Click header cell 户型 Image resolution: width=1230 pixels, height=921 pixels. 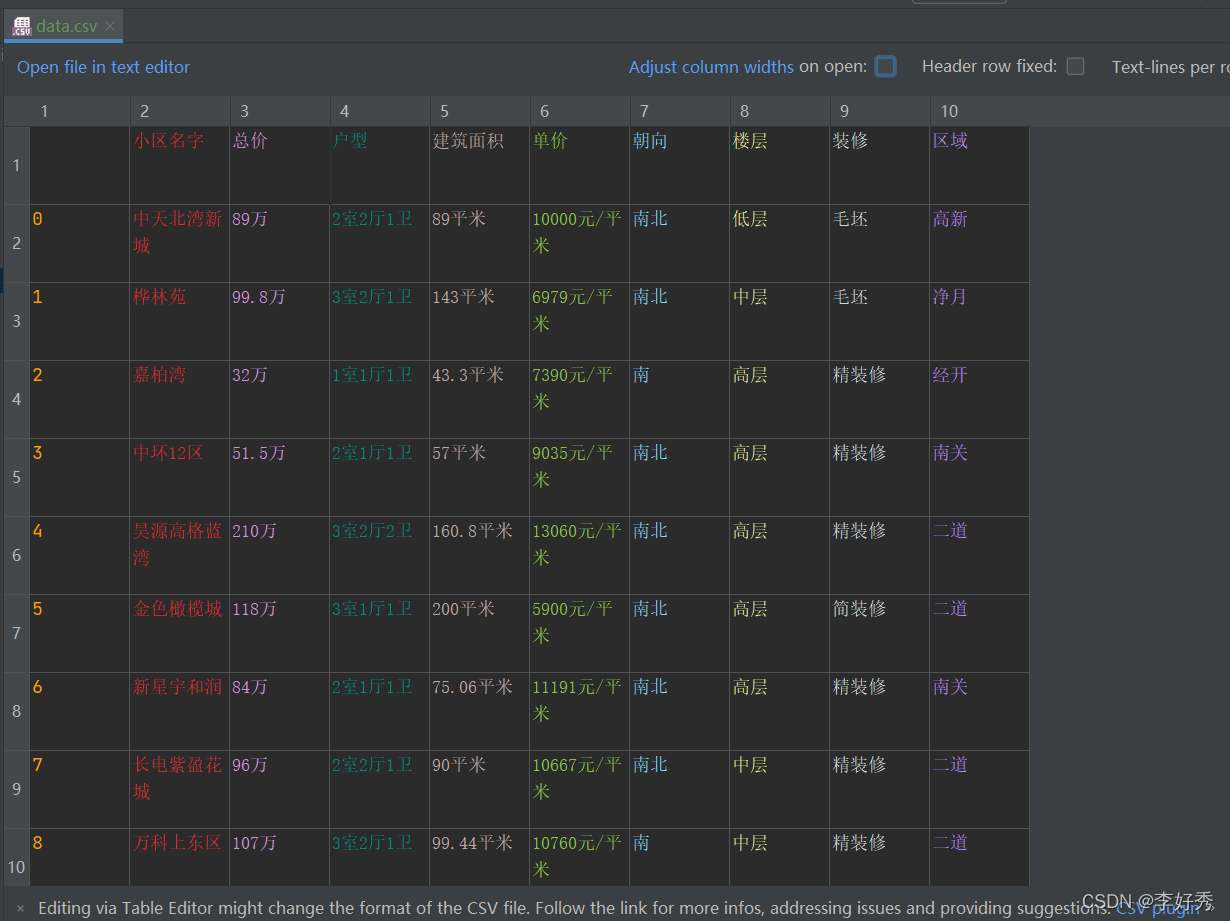pos(380,165)
